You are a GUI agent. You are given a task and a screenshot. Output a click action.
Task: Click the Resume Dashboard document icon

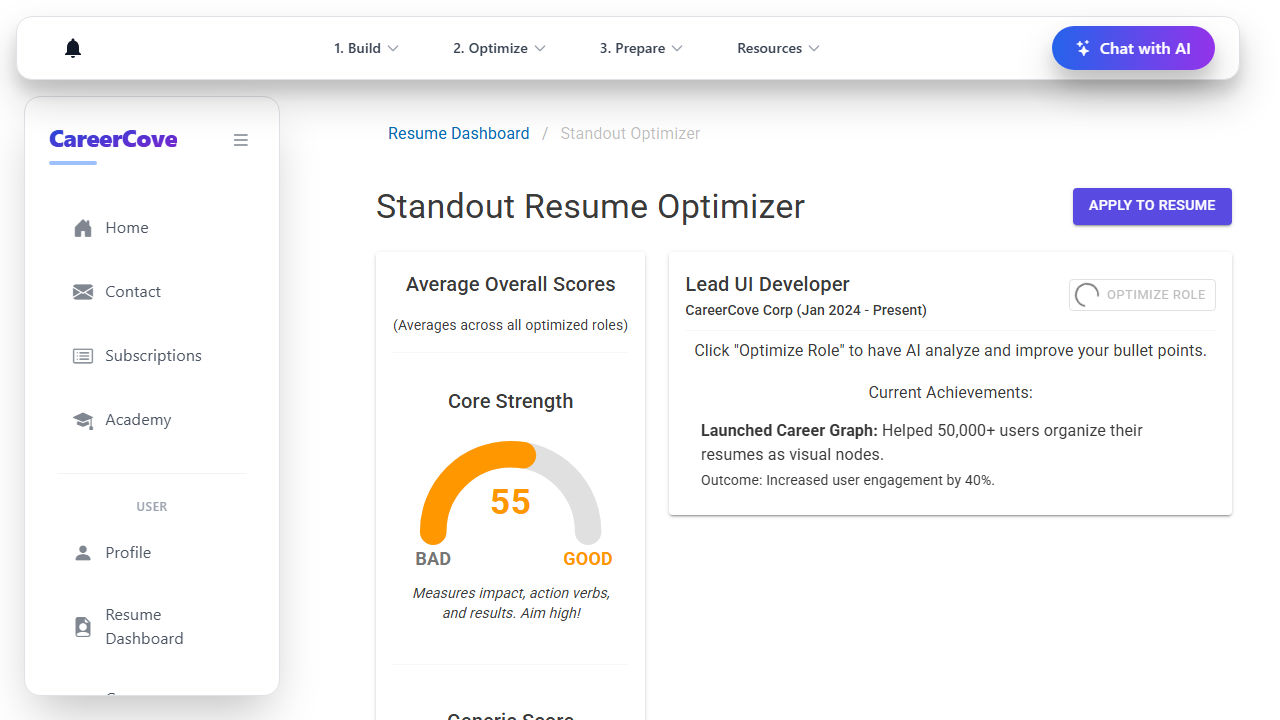83,627
